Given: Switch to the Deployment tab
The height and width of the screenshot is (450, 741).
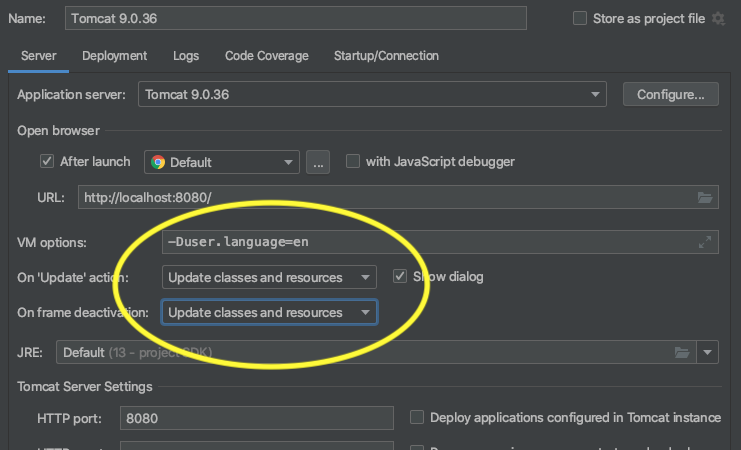Looking at the screenshot, I should click(114, 56).
